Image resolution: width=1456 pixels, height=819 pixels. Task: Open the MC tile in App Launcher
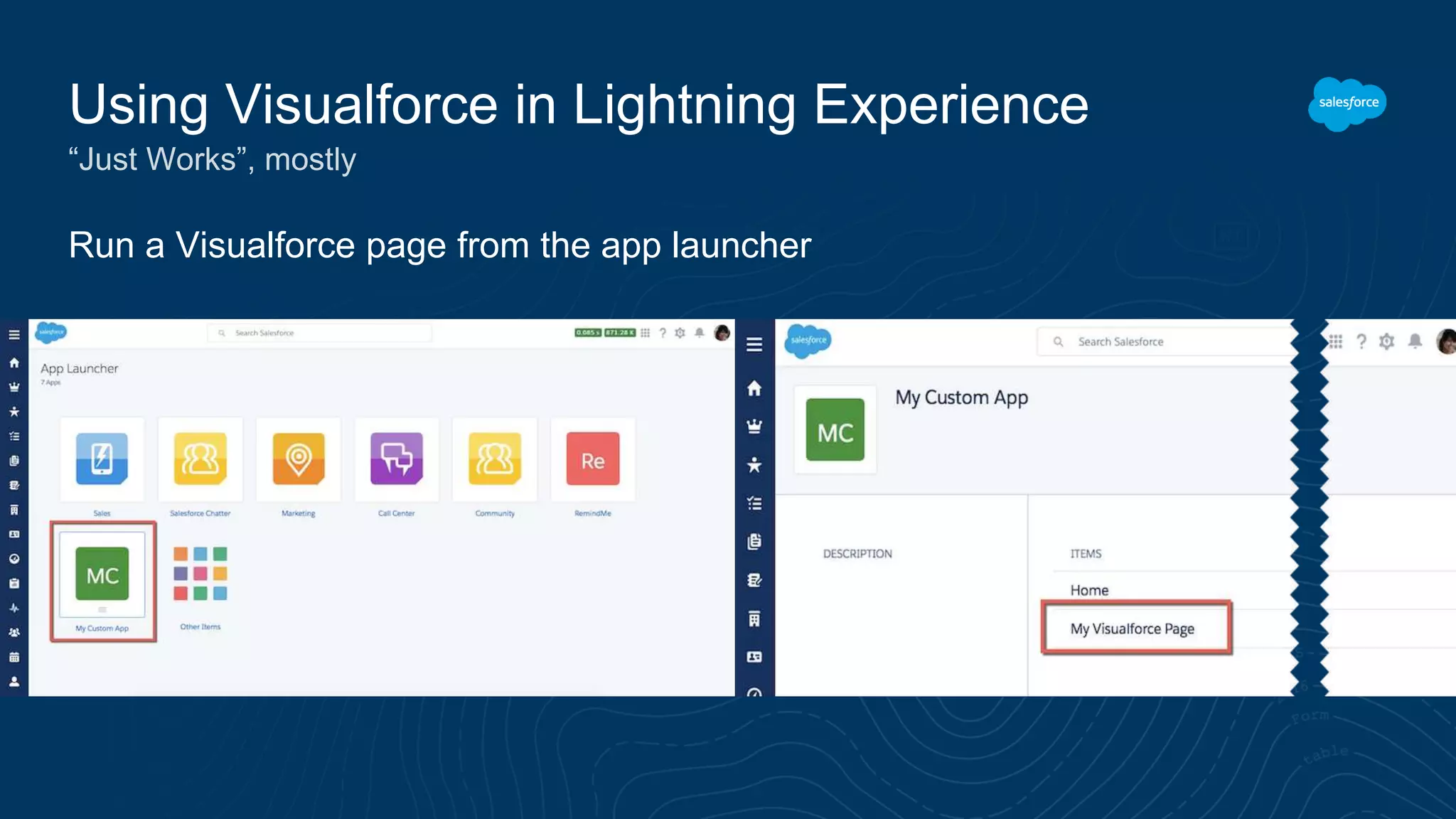pyautogui.click(x=102, y=574)
